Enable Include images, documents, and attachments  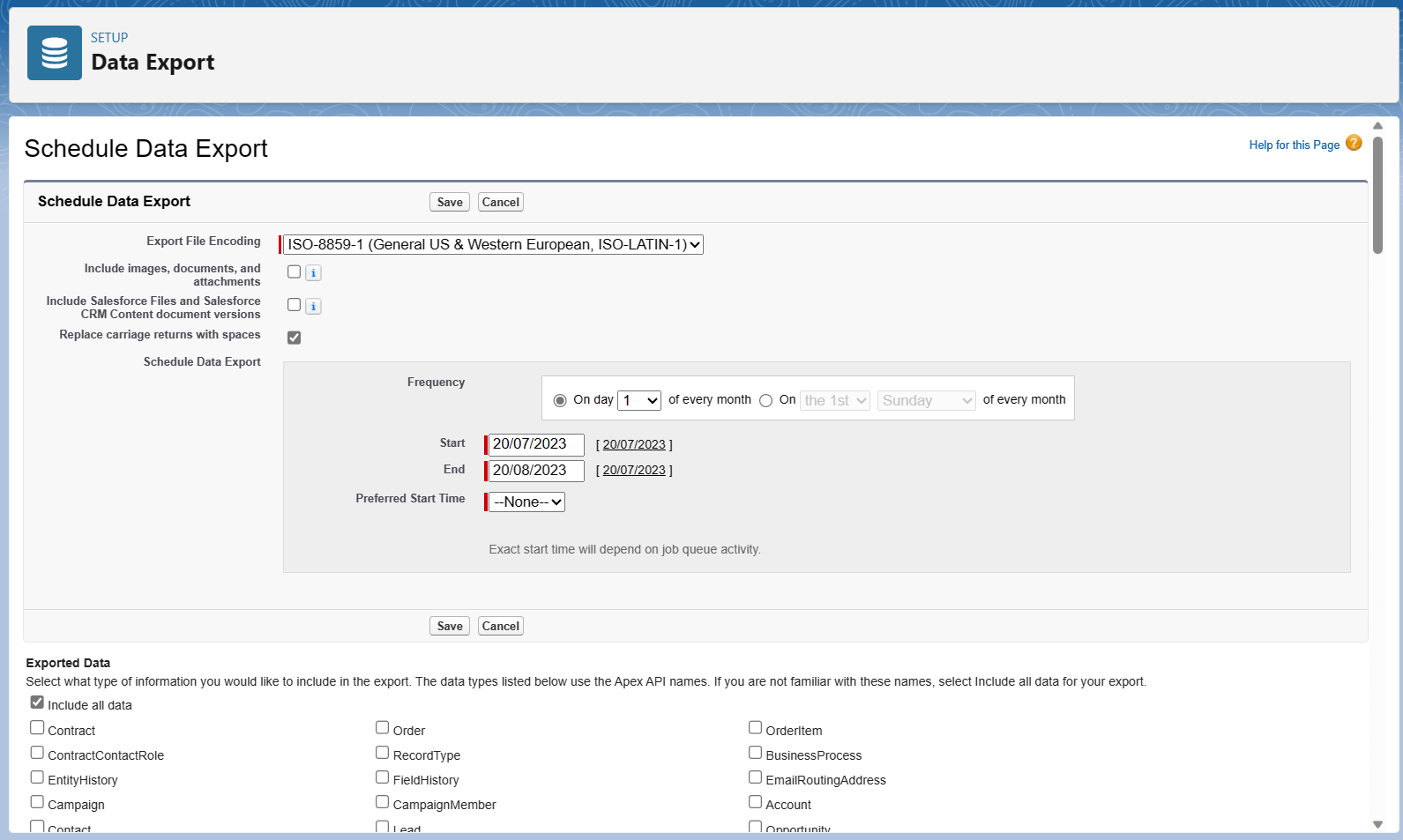click(x=295, y=271)
